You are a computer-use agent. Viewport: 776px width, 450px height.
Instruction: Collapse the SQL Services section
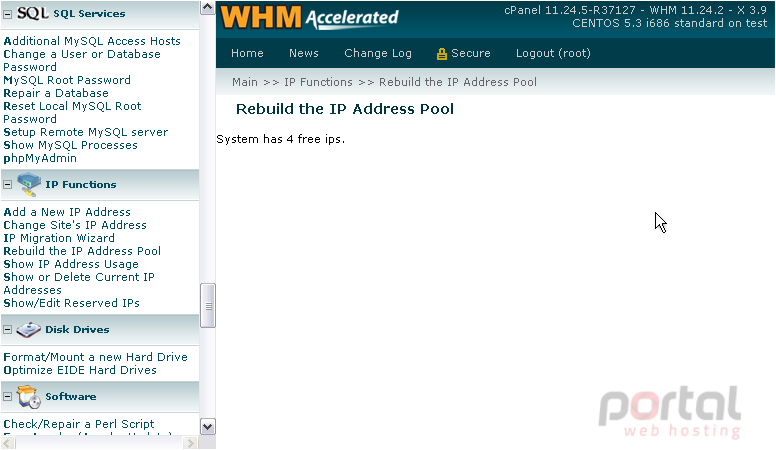[x=7, y=14]
